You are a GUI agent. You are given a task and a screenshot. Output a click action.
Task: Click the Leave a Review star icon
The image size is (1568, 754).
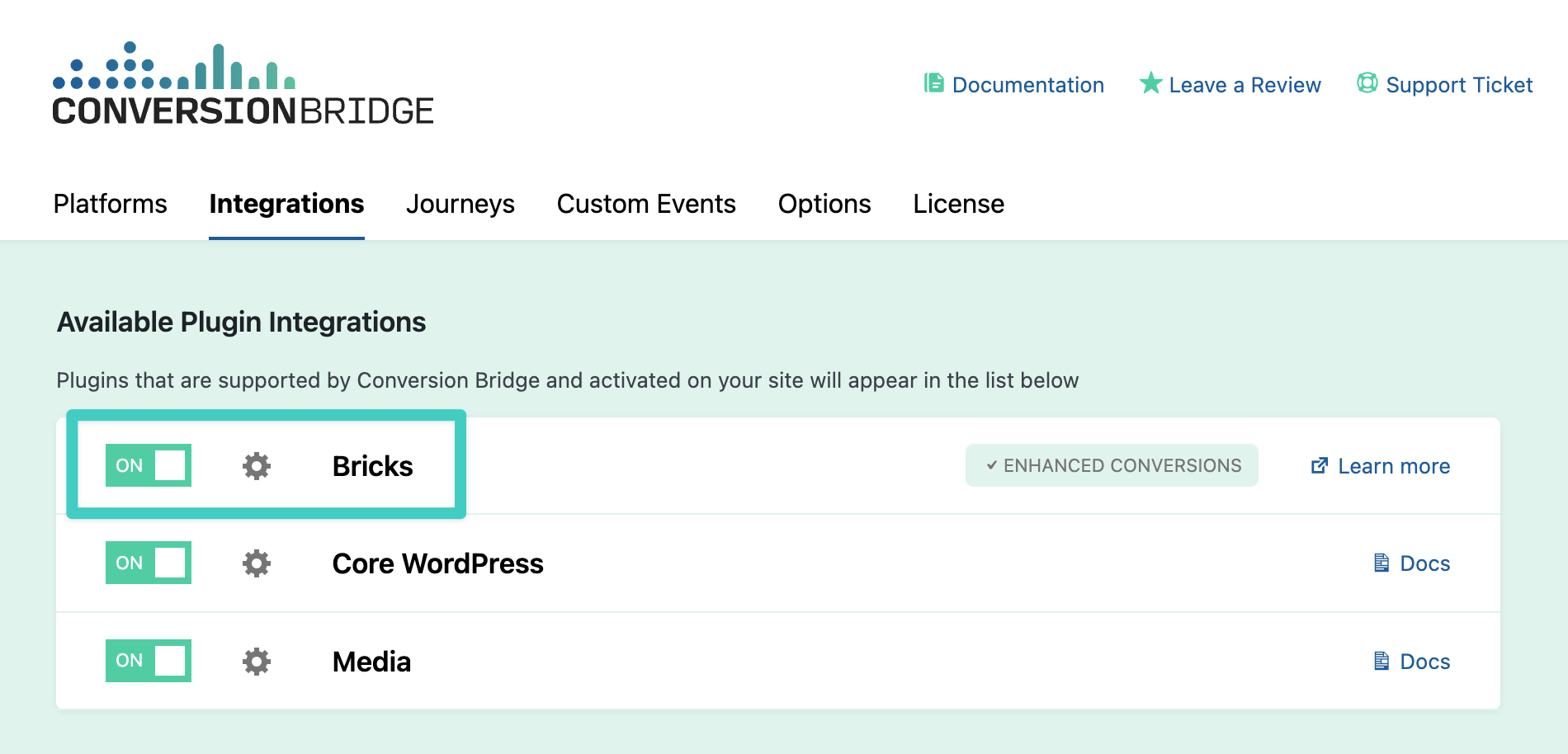tap(1150, 83)
